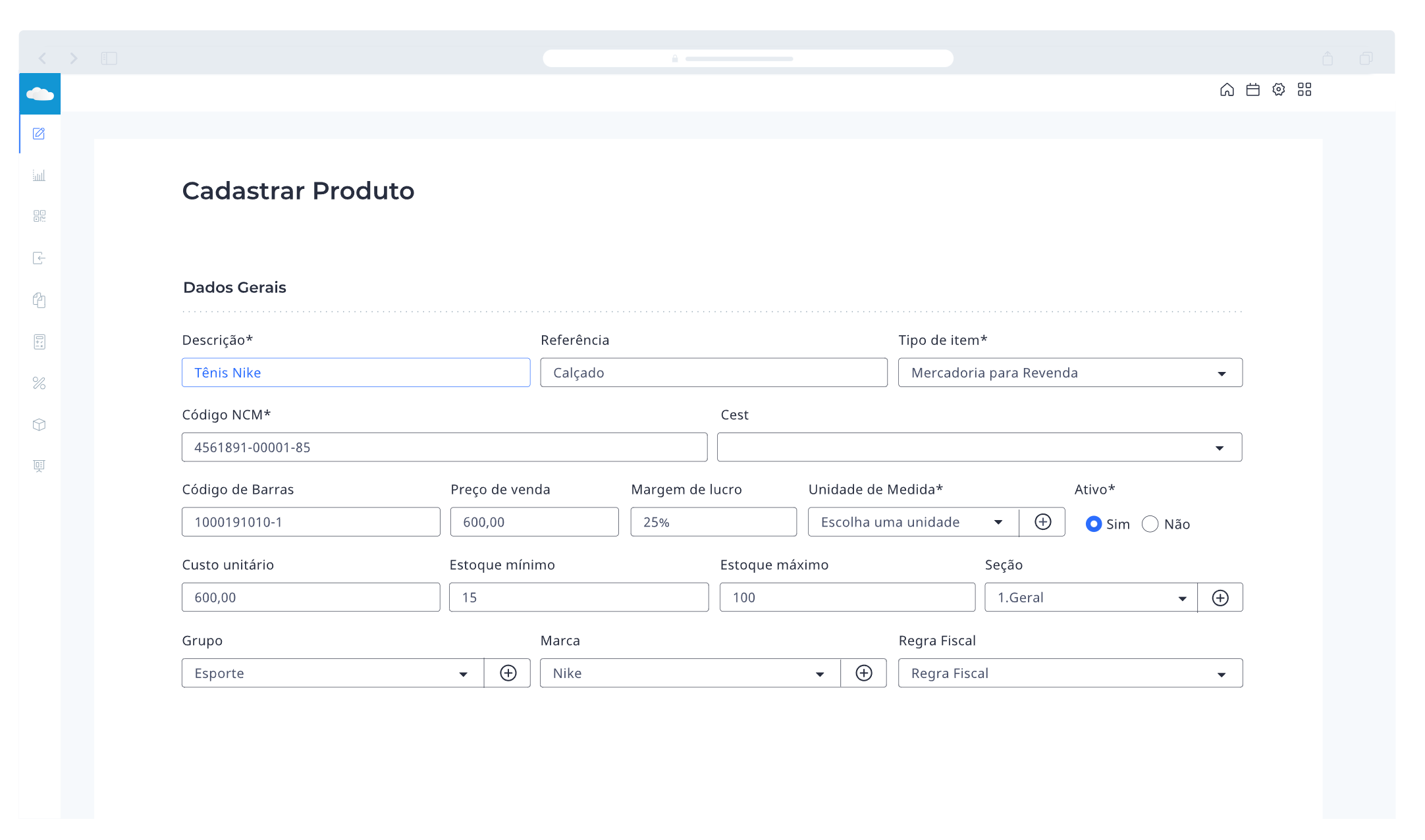Viewport: 1425px width, 840px height.
Task: Expand the Tipo de item dropdown
Action: pyautogui.click(x=1069, y=373)
